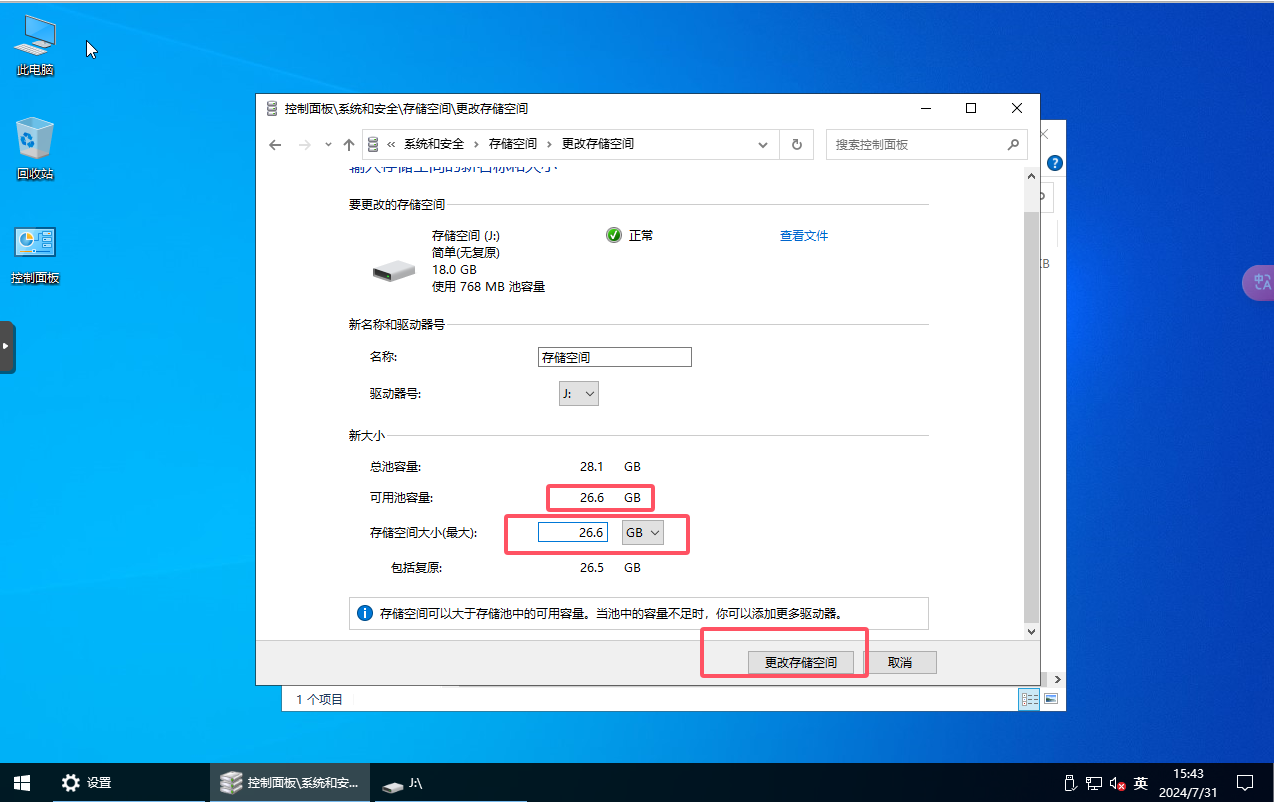Open the notification center icon

click(1245, 782)
